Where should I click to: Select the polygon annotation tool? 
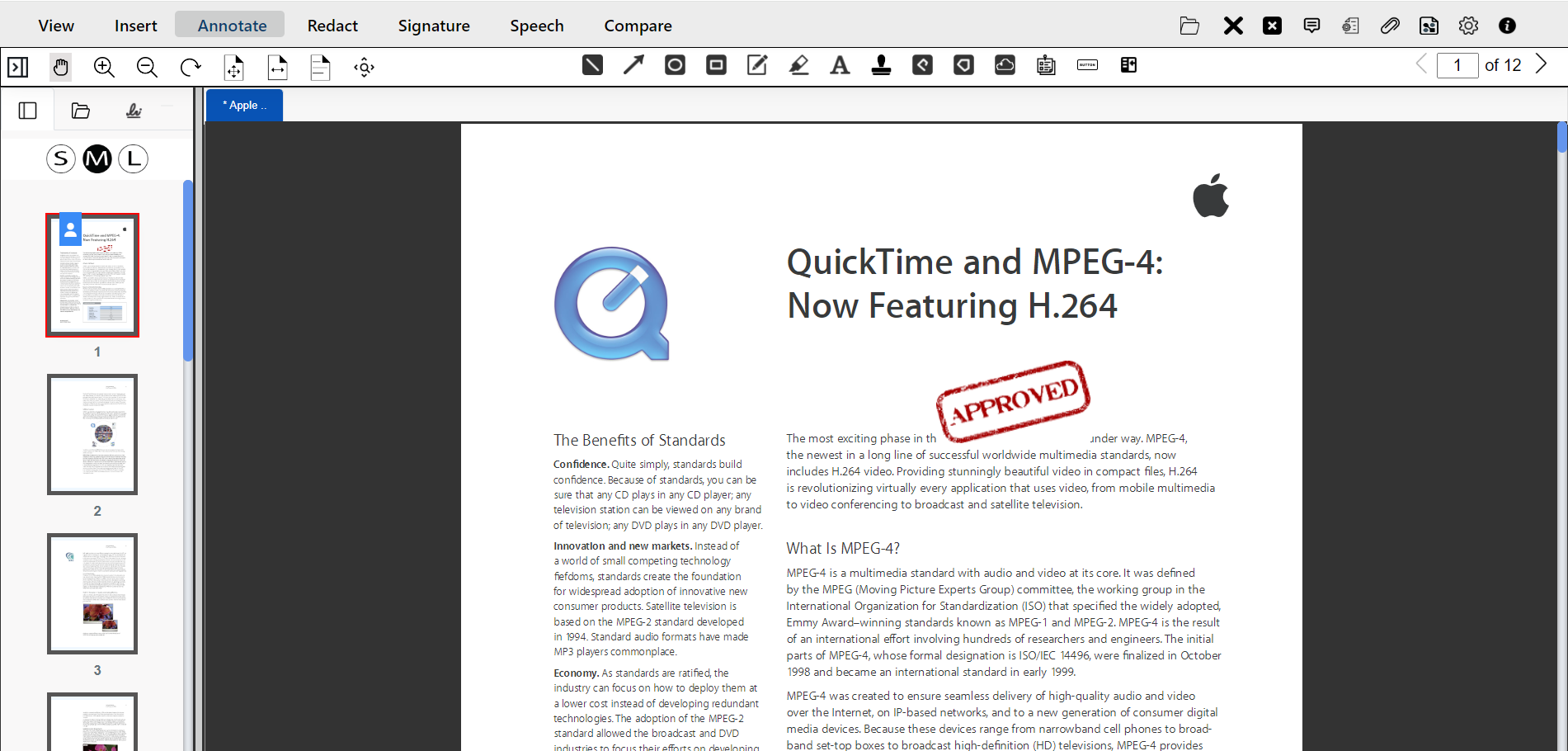[x=963, y=65]
